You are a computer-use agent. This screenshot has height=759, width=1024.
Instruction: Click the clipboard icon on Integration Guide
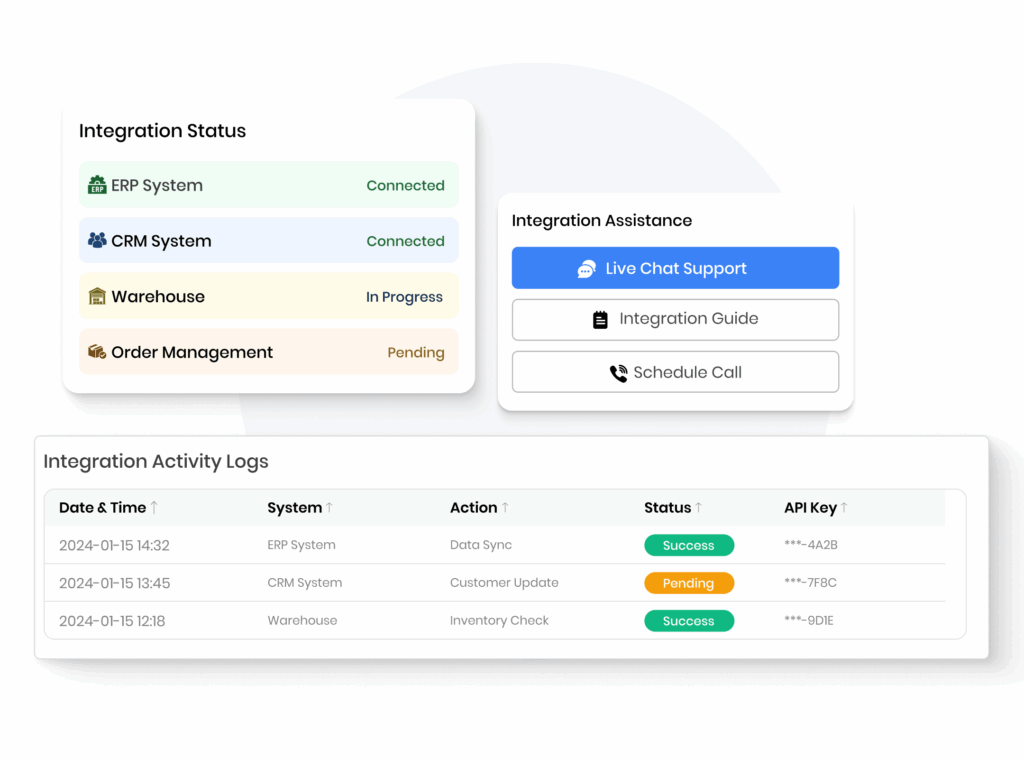click(600, 319)
